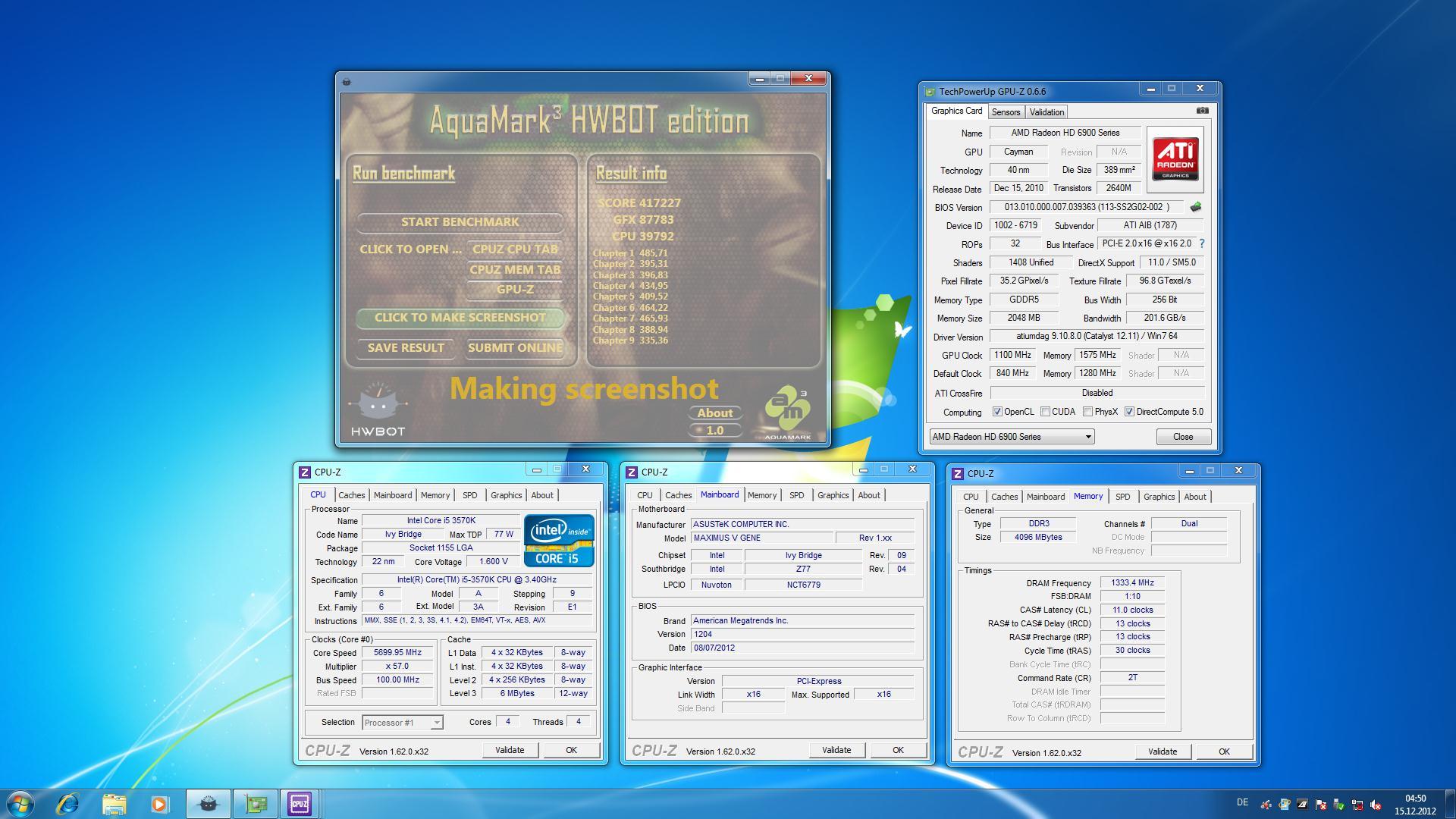This screenshot has height=819, width=1456.
Task: Click the GPU-Z button in AquaMark
Action: coord(515,290)
